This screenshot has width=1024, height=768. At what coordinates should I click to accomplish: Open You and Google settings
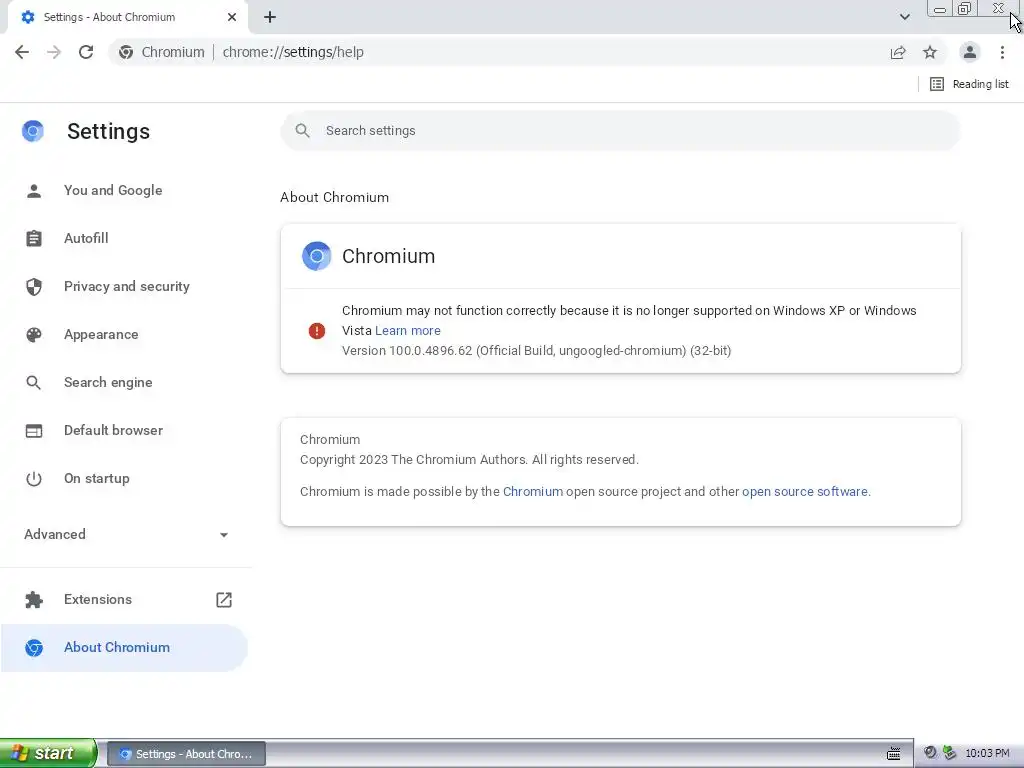point(124,191)
